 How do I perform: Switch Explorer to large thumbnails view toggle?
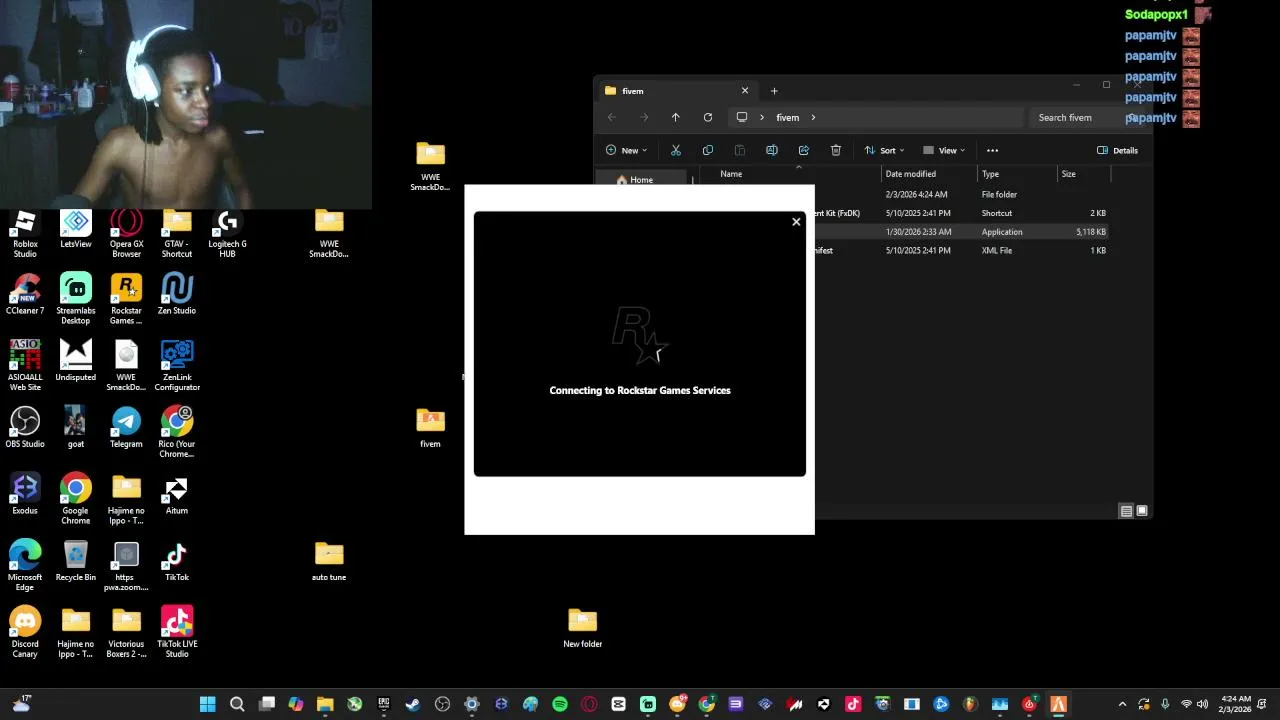click(x=1142, y=511)
